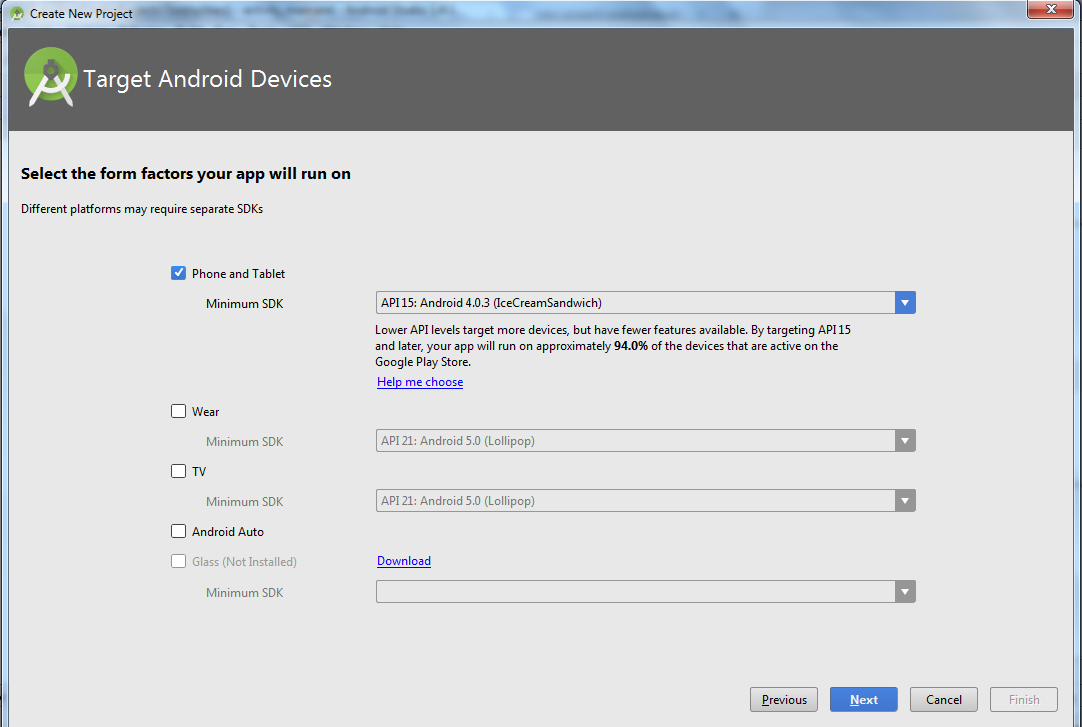Click the Phone and Tablet label
Screen dimensions: 1082x727
coord(238,274)
